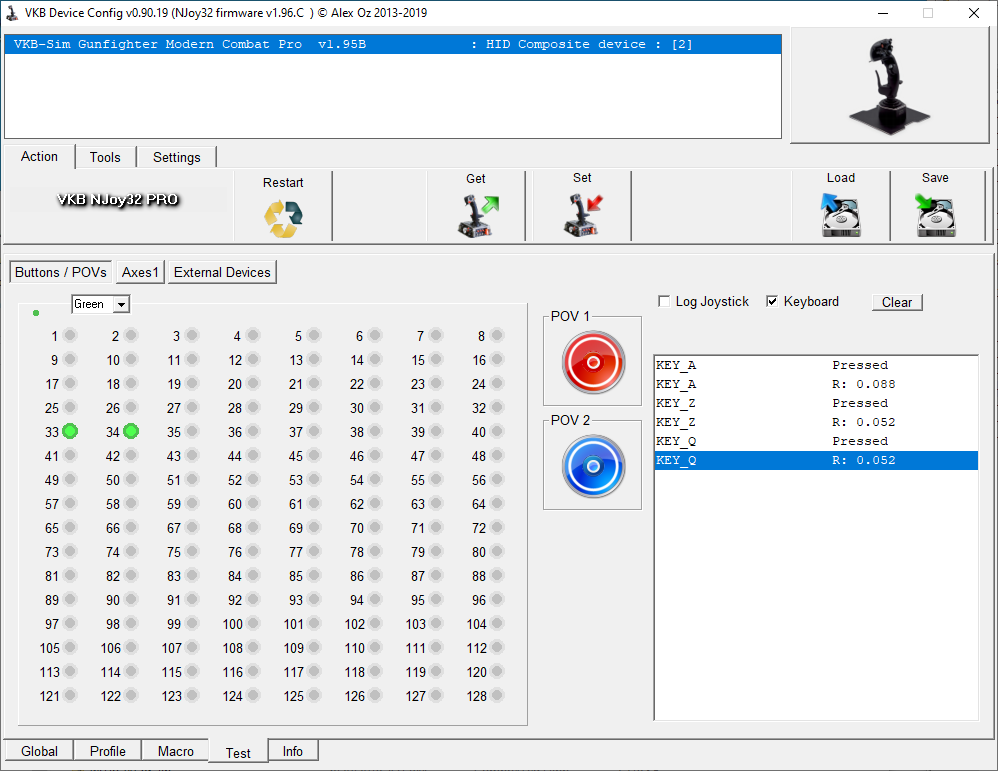Click the blue POV 2 indicator
Screen dimensions: 998x771
coord(593,466)
